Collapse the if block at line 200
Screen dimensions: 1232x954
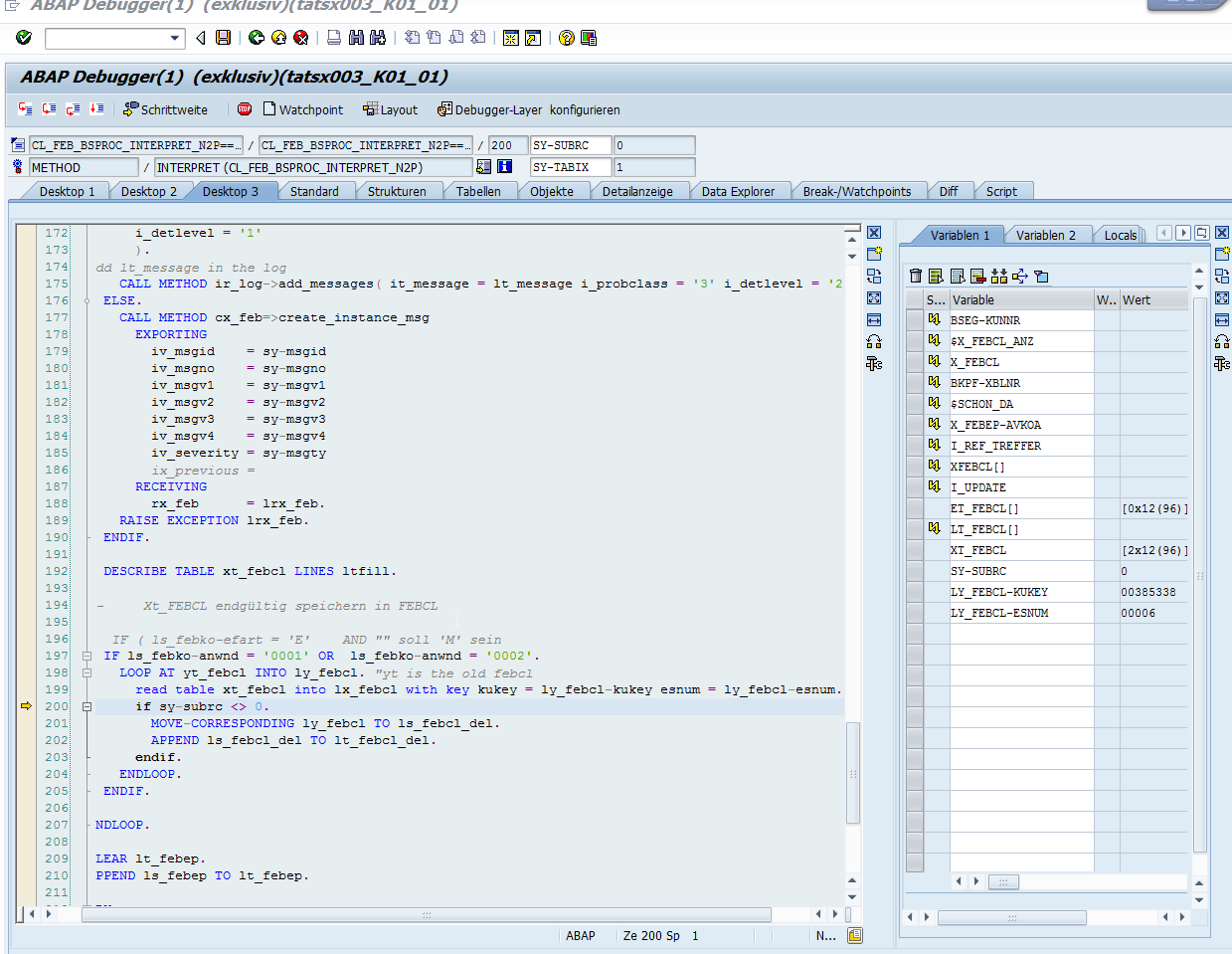pyautogui.click(x=87, y=707)
